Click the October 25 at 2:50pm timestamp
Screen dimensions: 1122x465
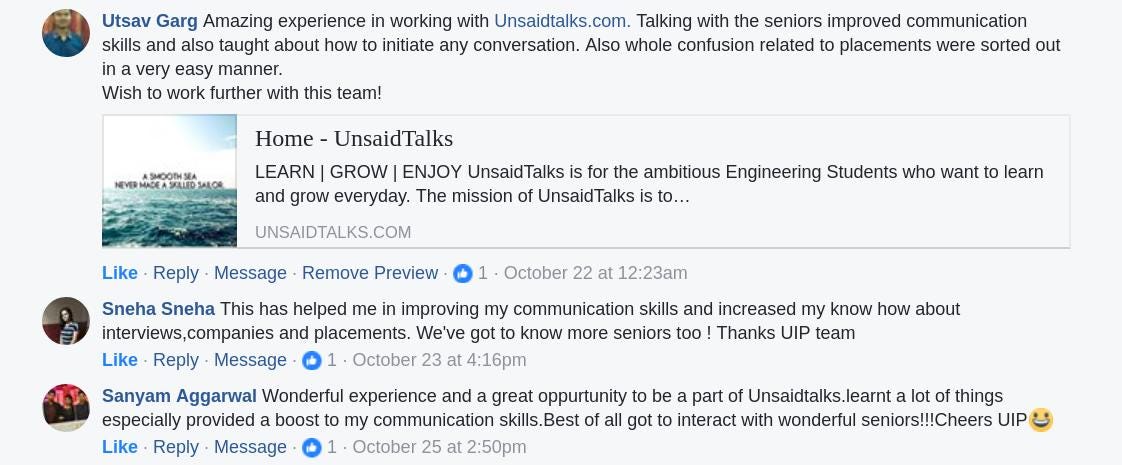click(x=439, y=447)
